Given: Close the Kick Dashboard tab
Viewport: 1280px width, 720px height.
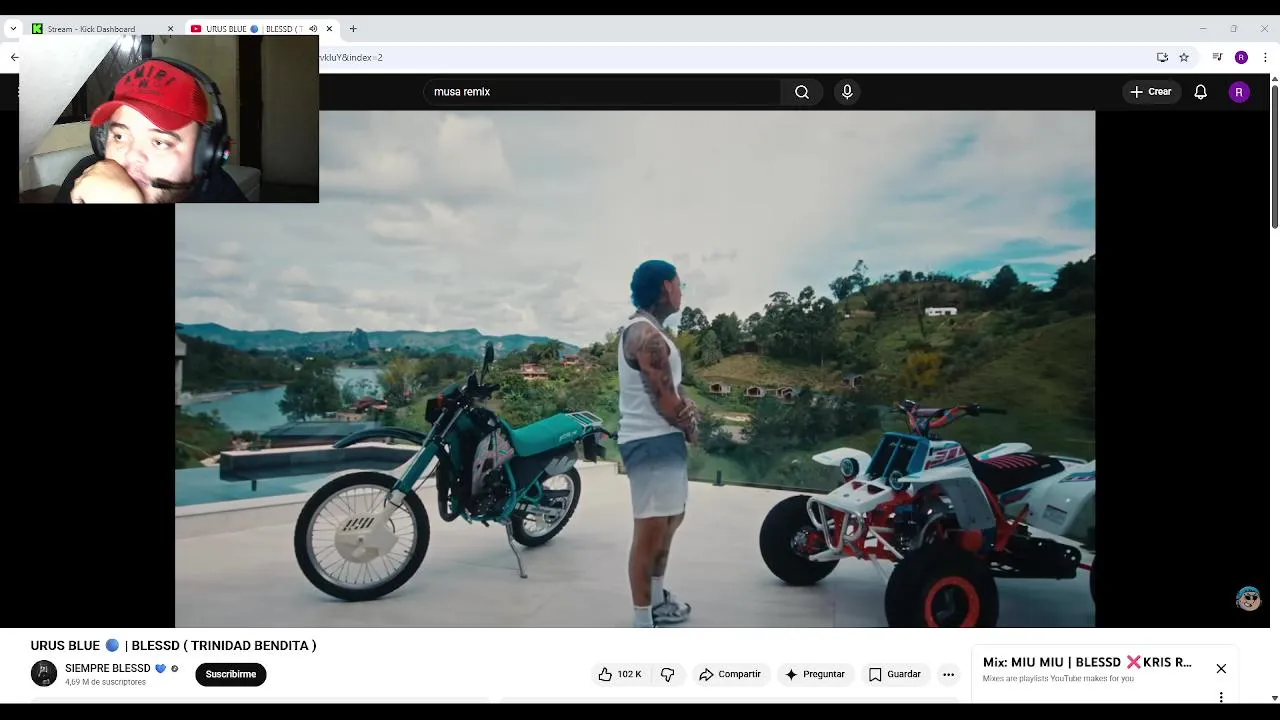Looking at the screenshot, I should 170,29.
